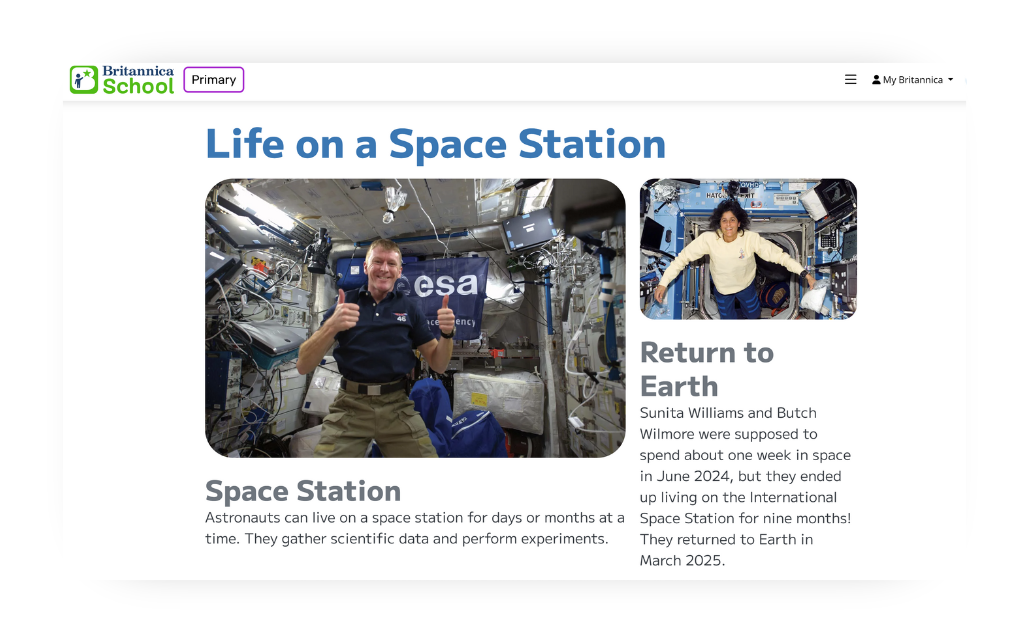Click the white bag in the floating astronaut's hand

[x=814, y=297]
